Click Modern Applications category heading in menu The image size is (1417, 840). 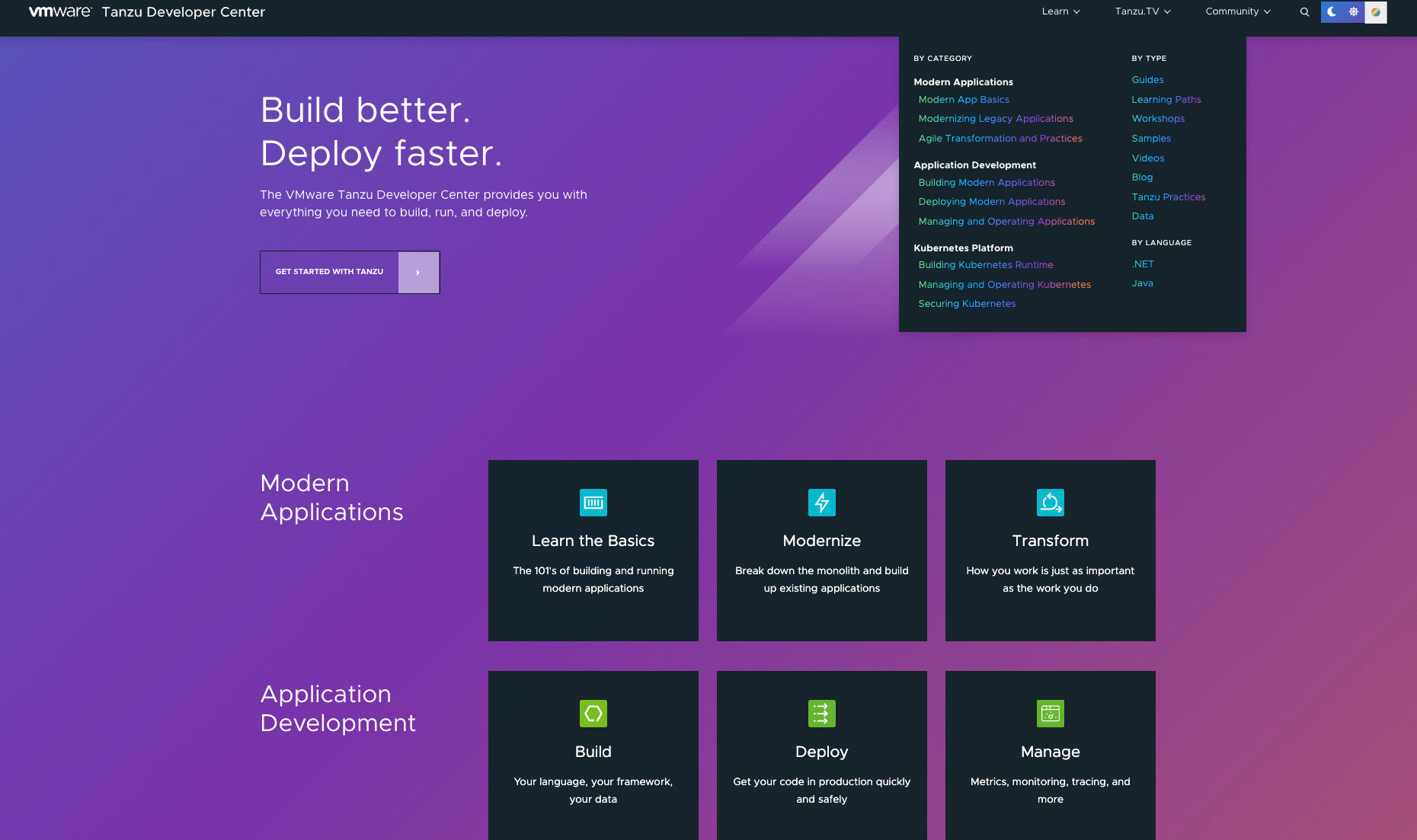pyautogui.click(x=963, y=82)
